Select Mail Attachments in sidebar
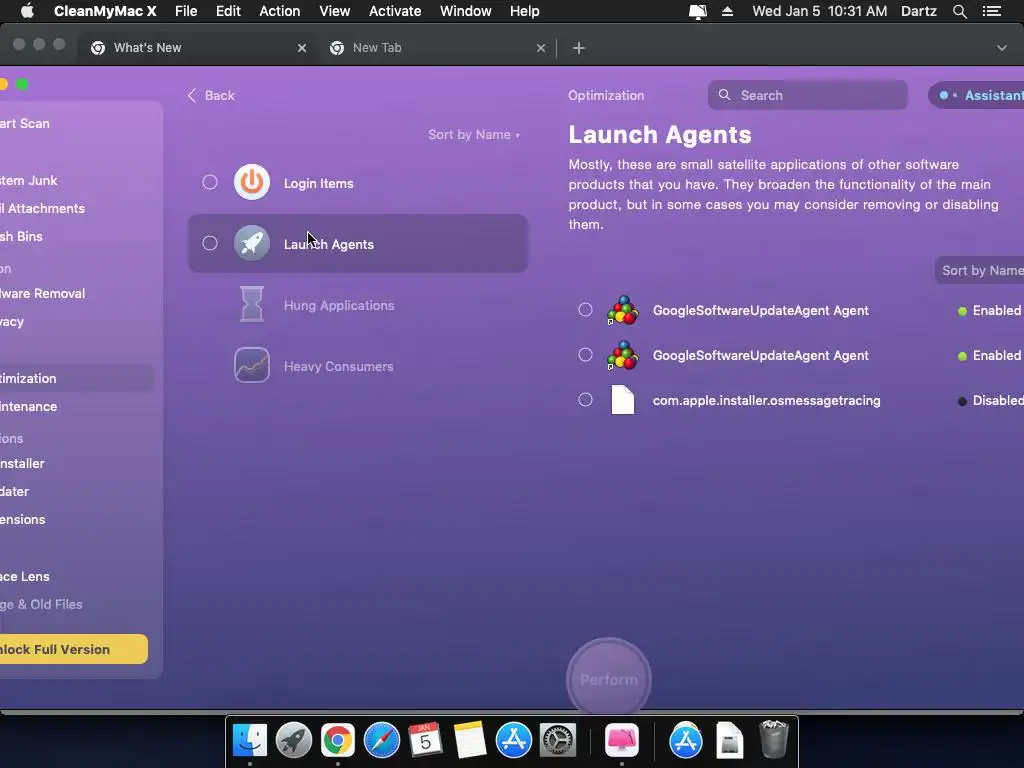 coord(42,208)
